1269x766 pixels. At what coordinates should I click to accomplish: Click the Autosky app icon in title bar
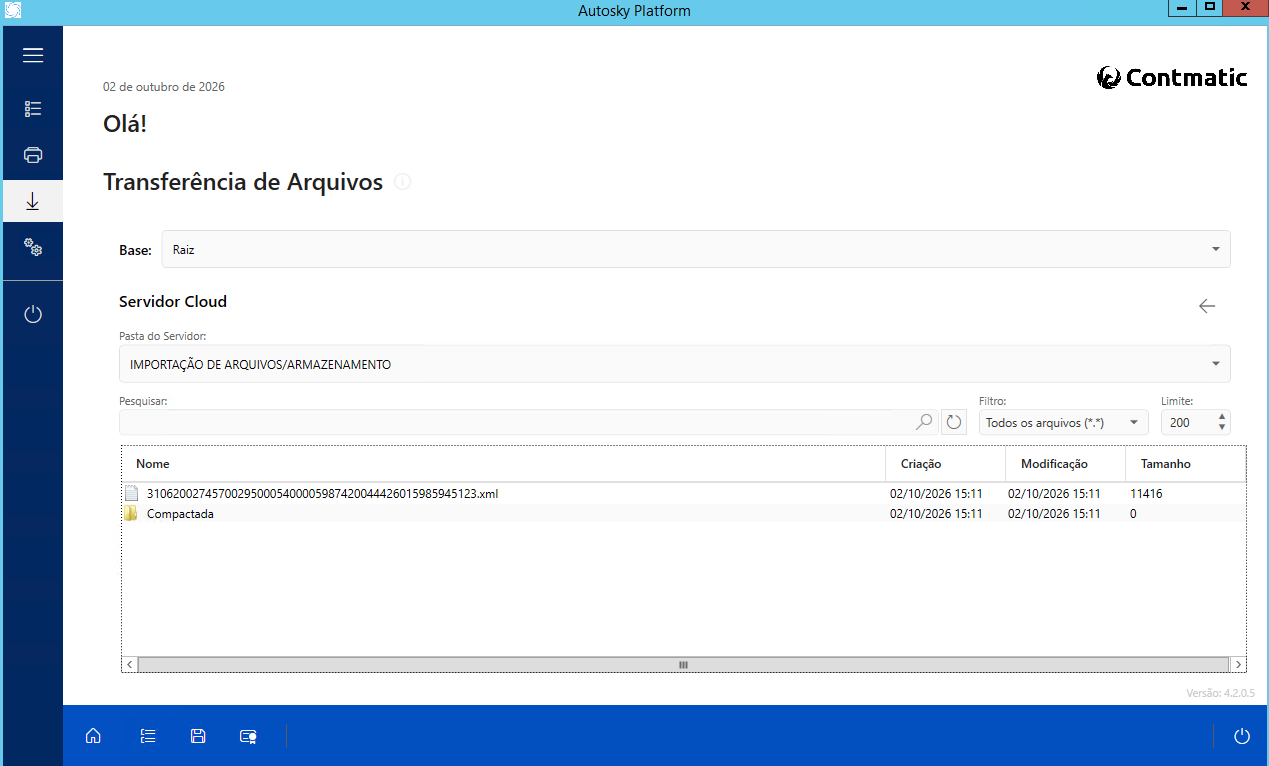14,10
